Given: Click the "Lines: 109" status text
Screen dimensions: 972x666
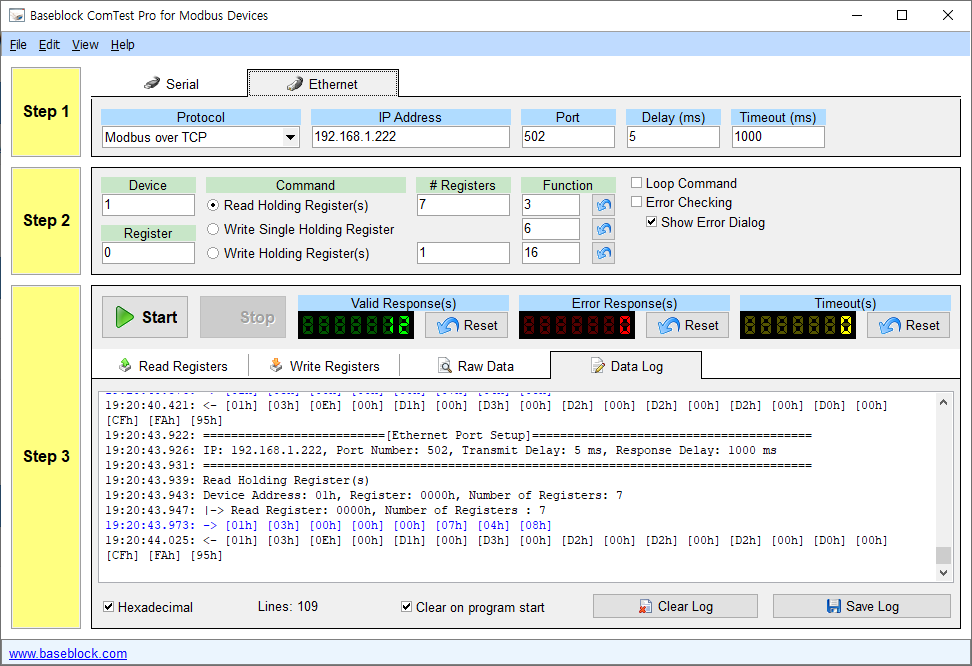Looking at the screenshot, I should (288, 606).
